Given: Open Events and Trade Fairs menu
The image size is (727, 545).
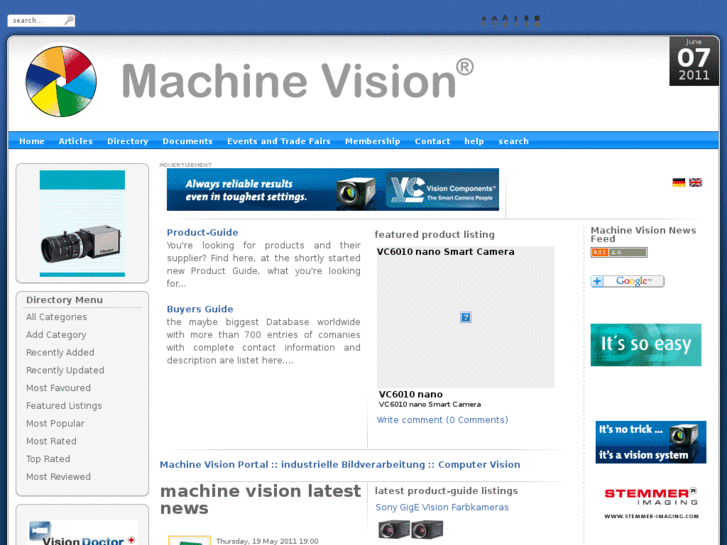Looking at the screenshot, I should [279, 141].
